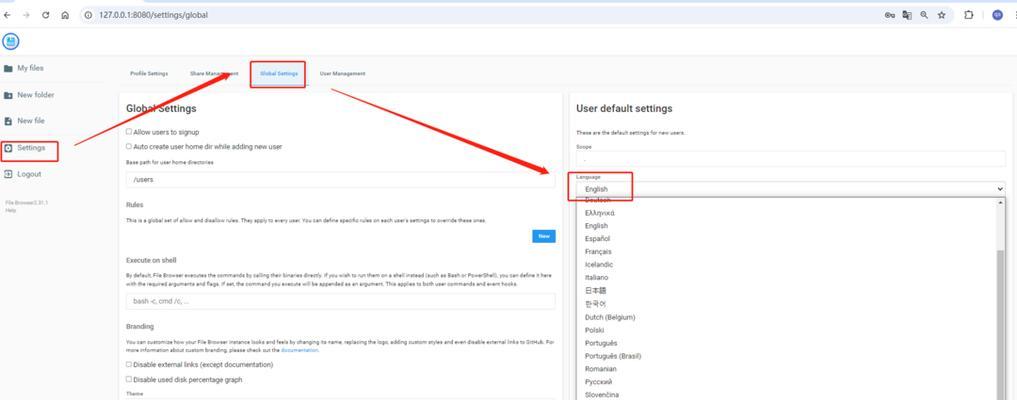
Task: Select 한국어 language option
Action: [786, 303]
